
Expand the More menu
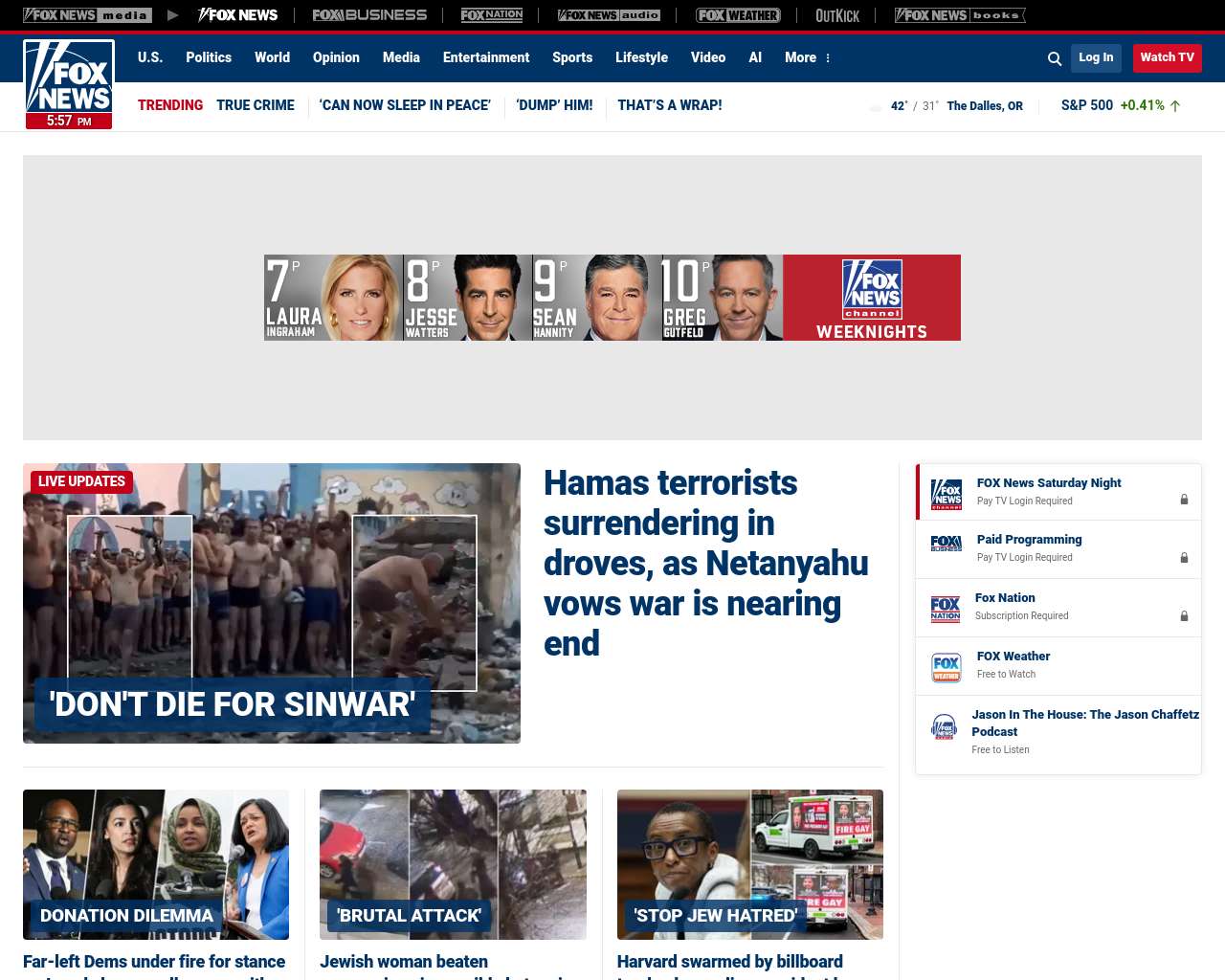pos(808,57)
